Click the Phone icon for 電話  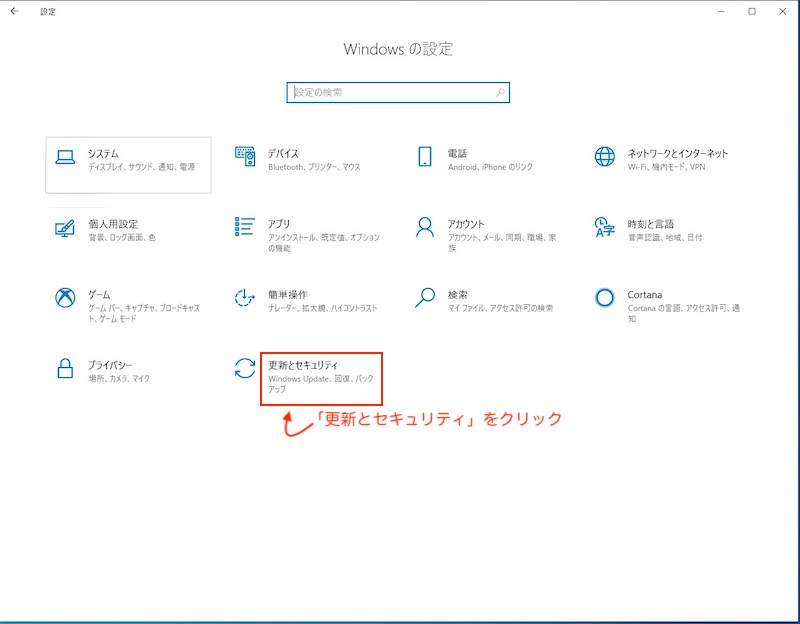click(x=424, y=157)
